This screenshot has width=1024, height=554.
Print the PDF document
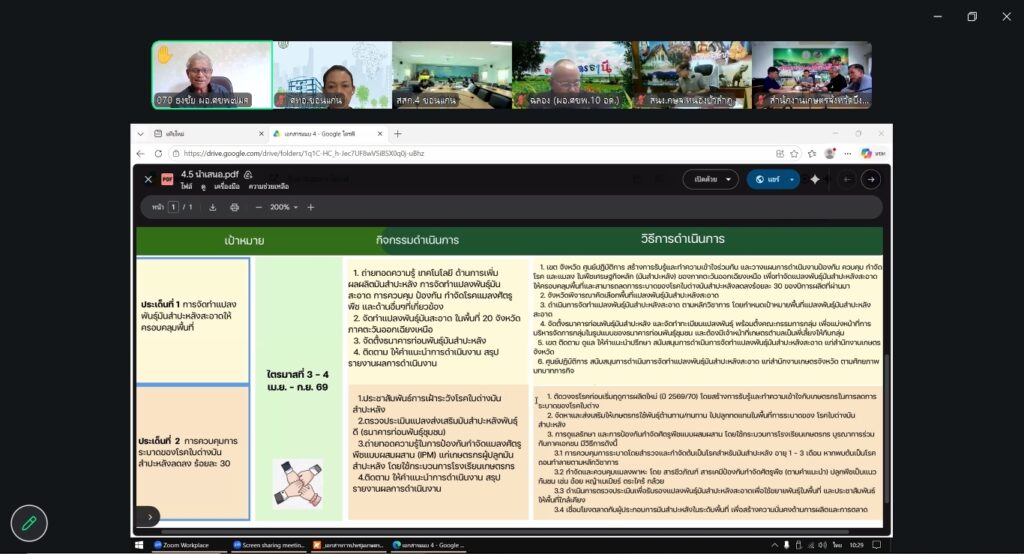click(x=234, y=207)
